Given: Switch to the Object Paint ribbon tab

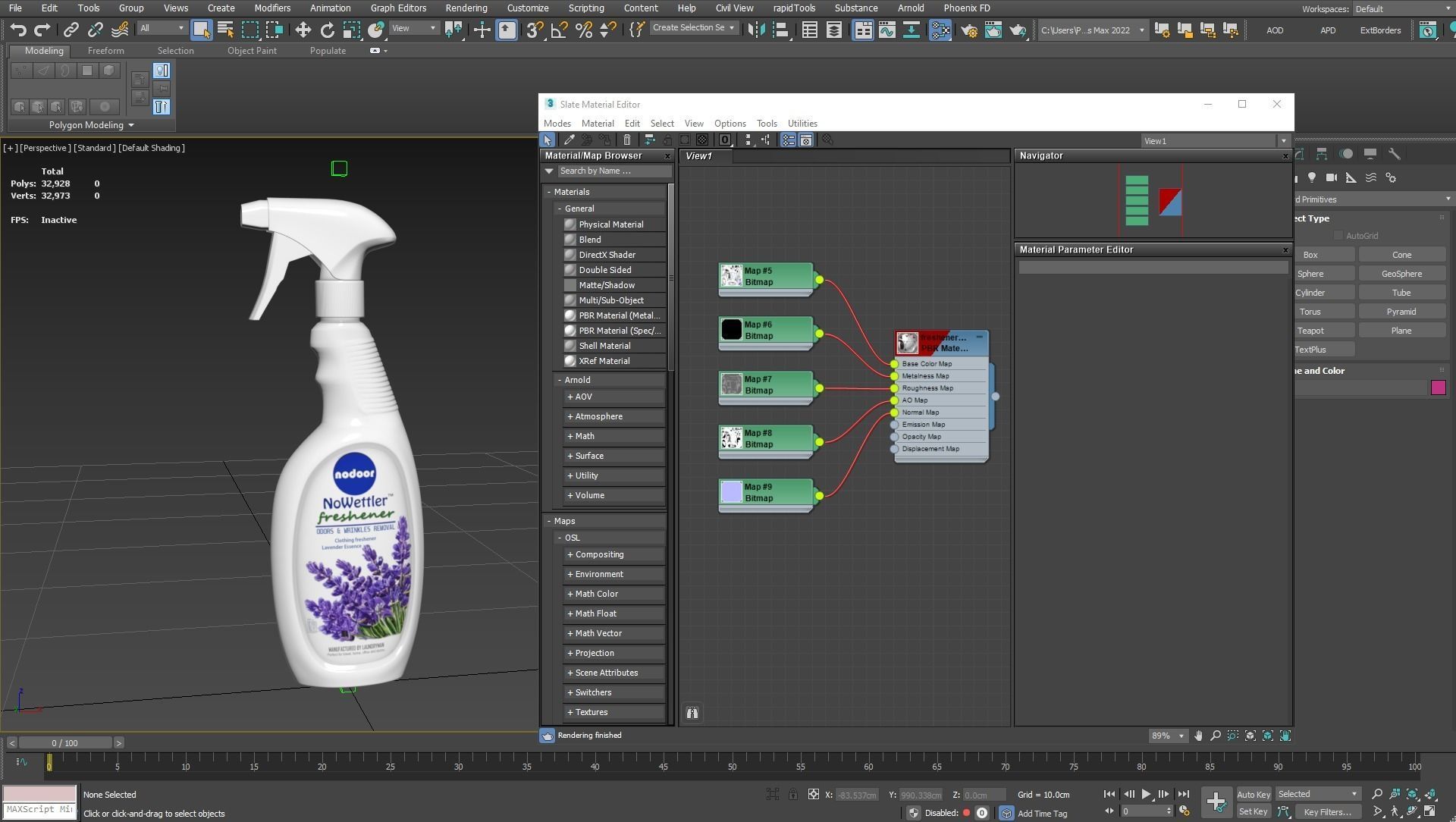Looking at the screenshot, I should pos(252,51).
